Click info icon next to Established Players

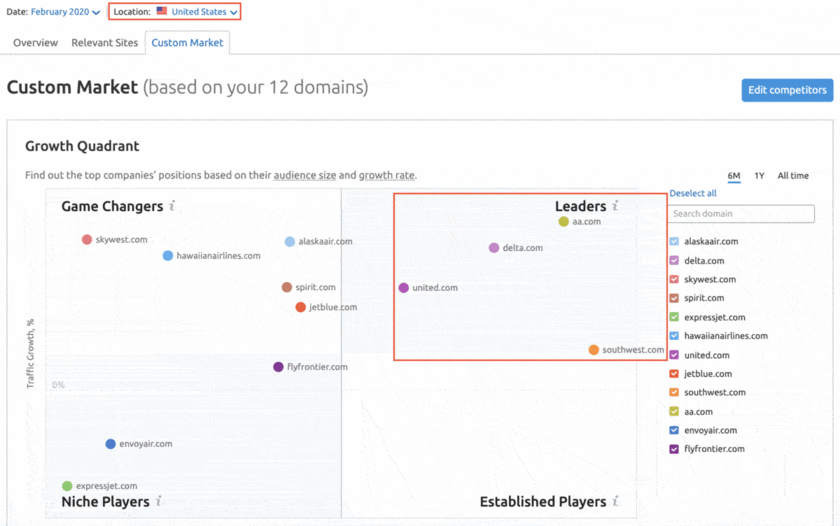[616, 501]
